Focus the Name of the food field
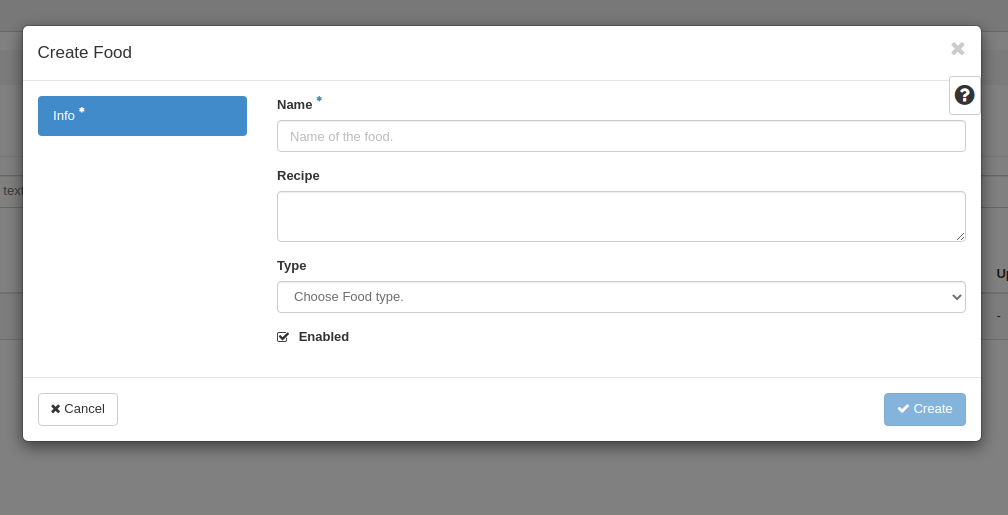 (x=620, y=136)
